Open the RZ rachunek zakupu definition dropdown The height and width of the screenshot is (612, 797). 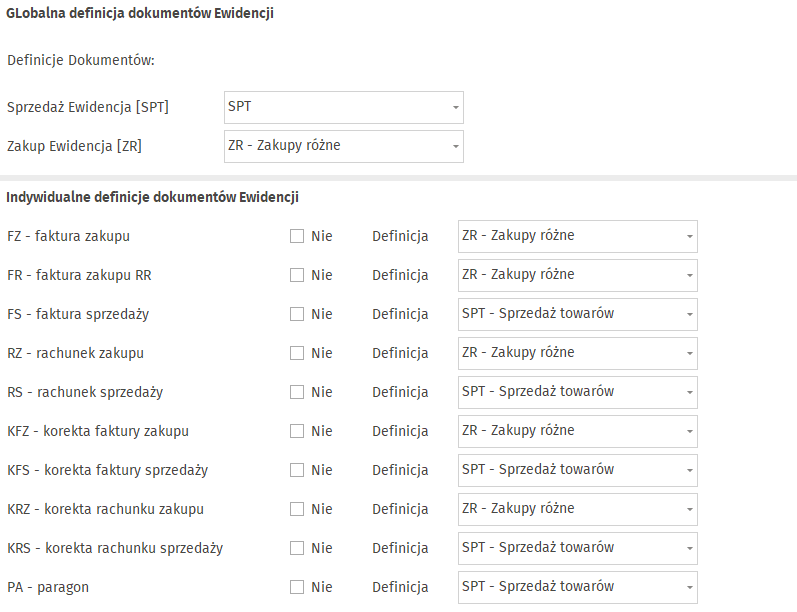click(577, 353)
